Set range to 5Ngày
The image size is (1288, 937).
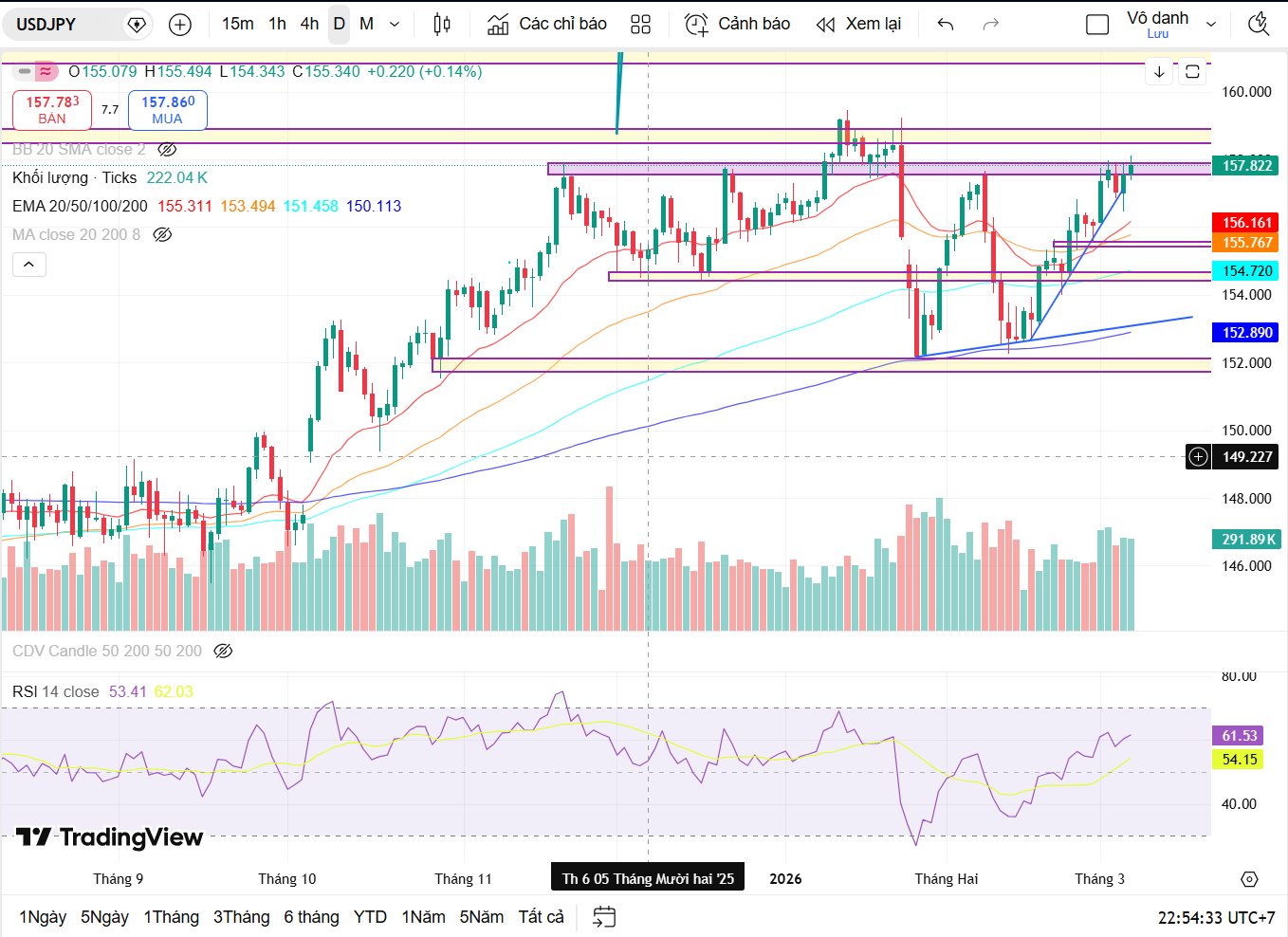point(104,917)
